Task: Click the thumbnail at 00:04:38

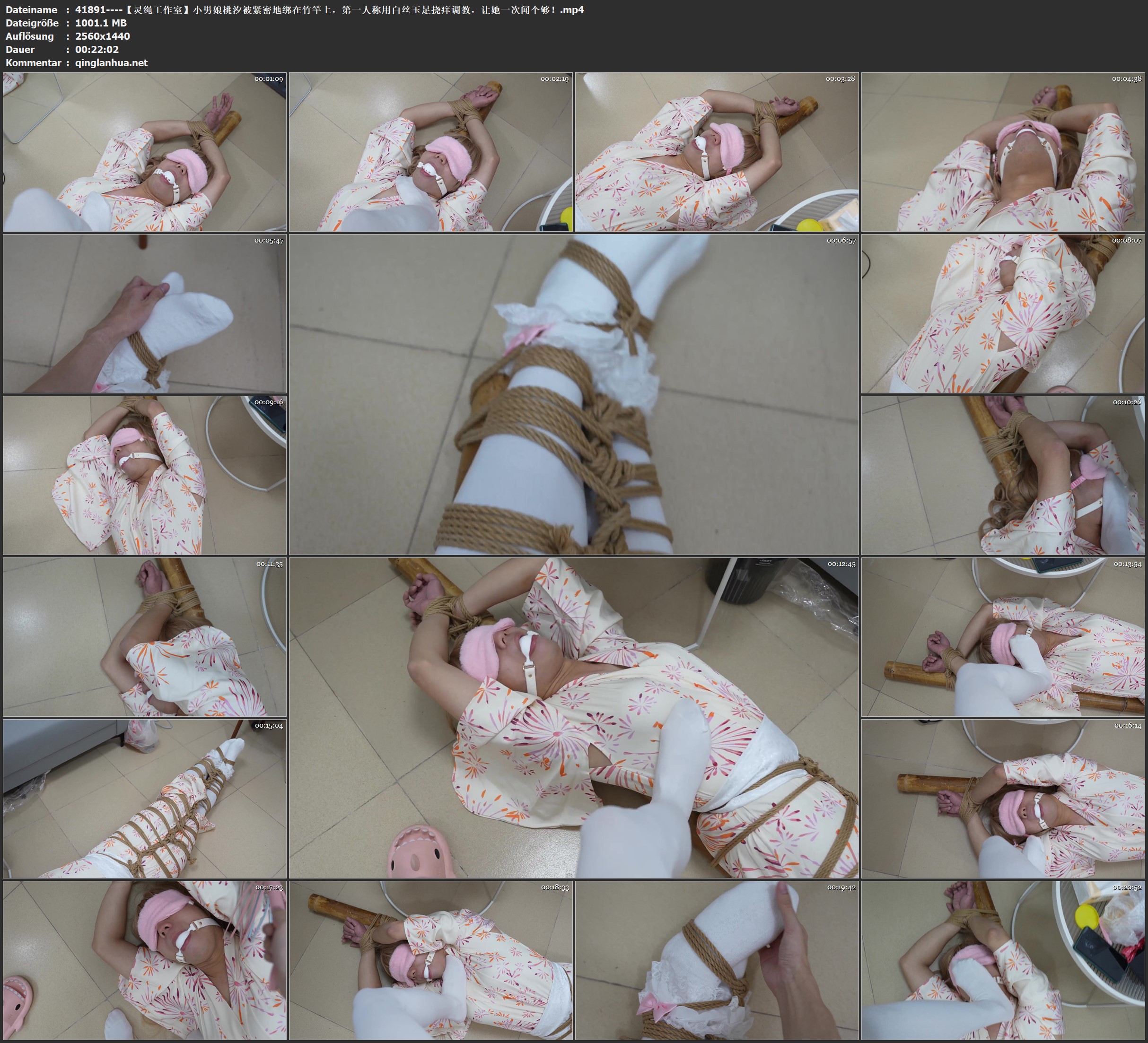Action: click(1003, 152)
